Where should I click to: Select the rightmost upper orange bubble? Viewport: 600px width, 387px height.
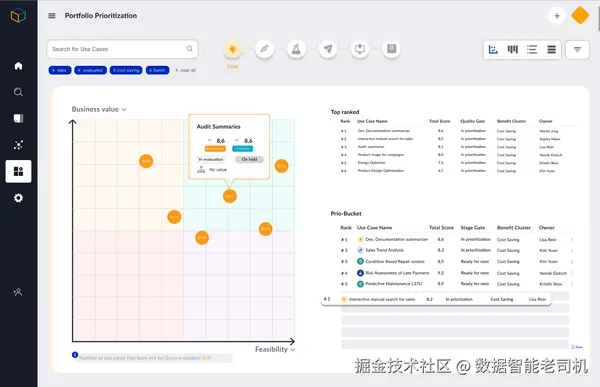point(281,166)
